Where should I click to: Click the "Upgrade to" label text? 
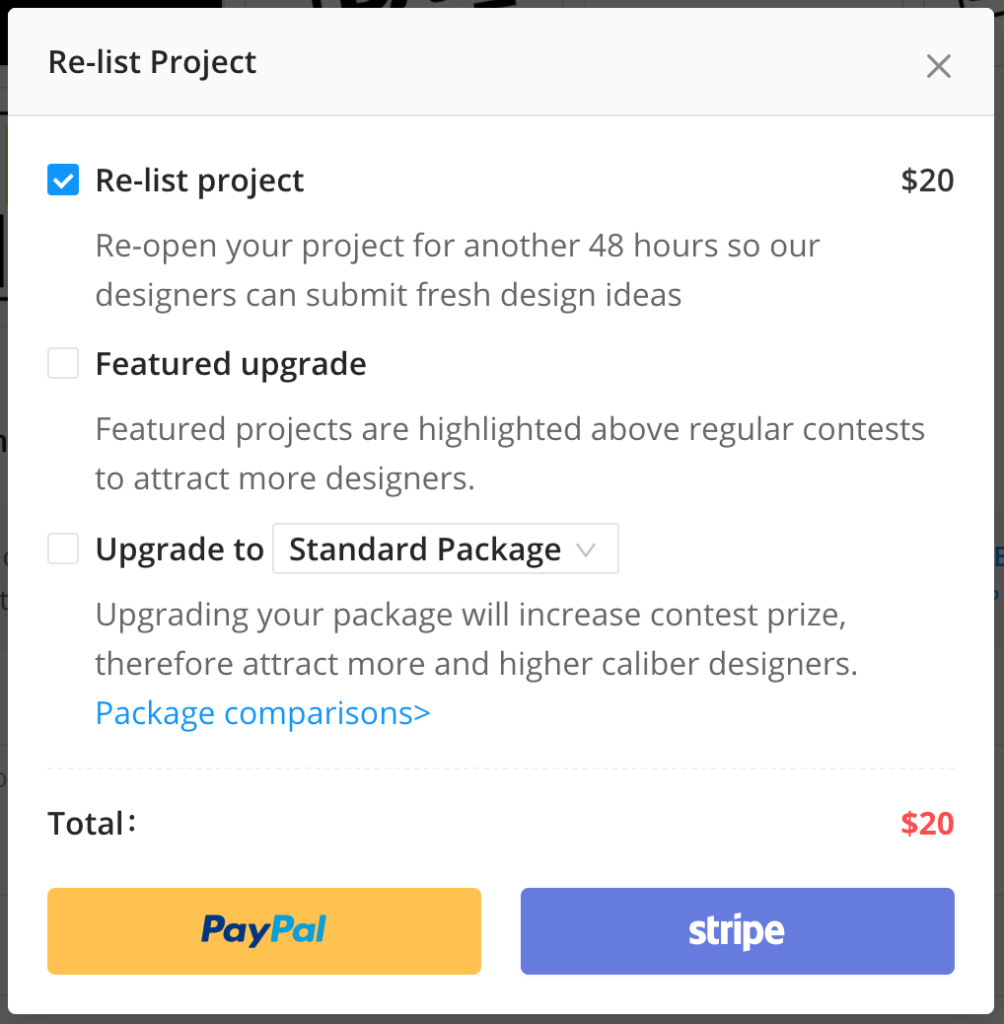click(x=179, y=549)
